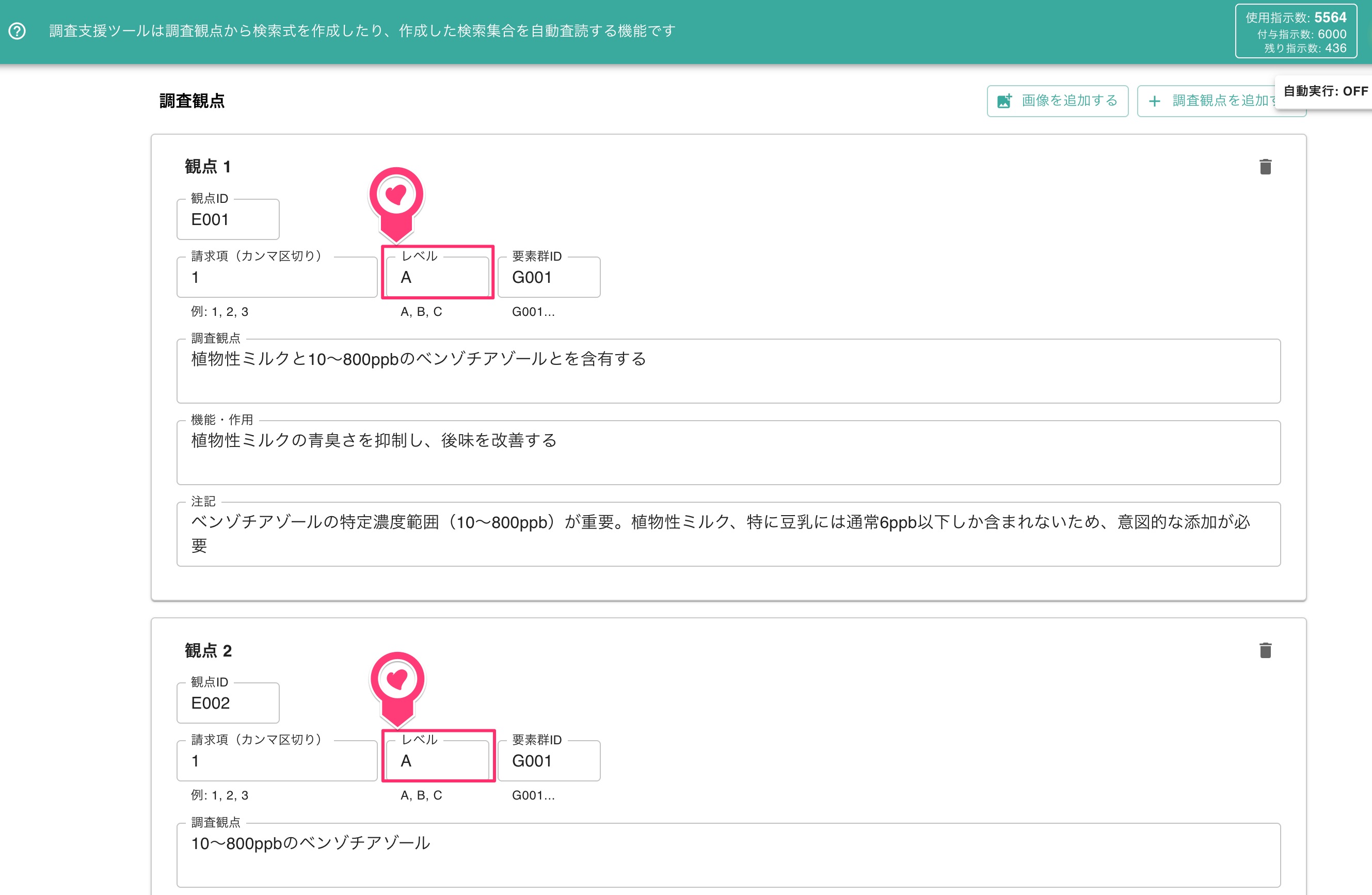Click the banner description 調査支援ツールは調査観点から…
Image resolution: width=1372 pixels, height=895 pixels.
362,31
